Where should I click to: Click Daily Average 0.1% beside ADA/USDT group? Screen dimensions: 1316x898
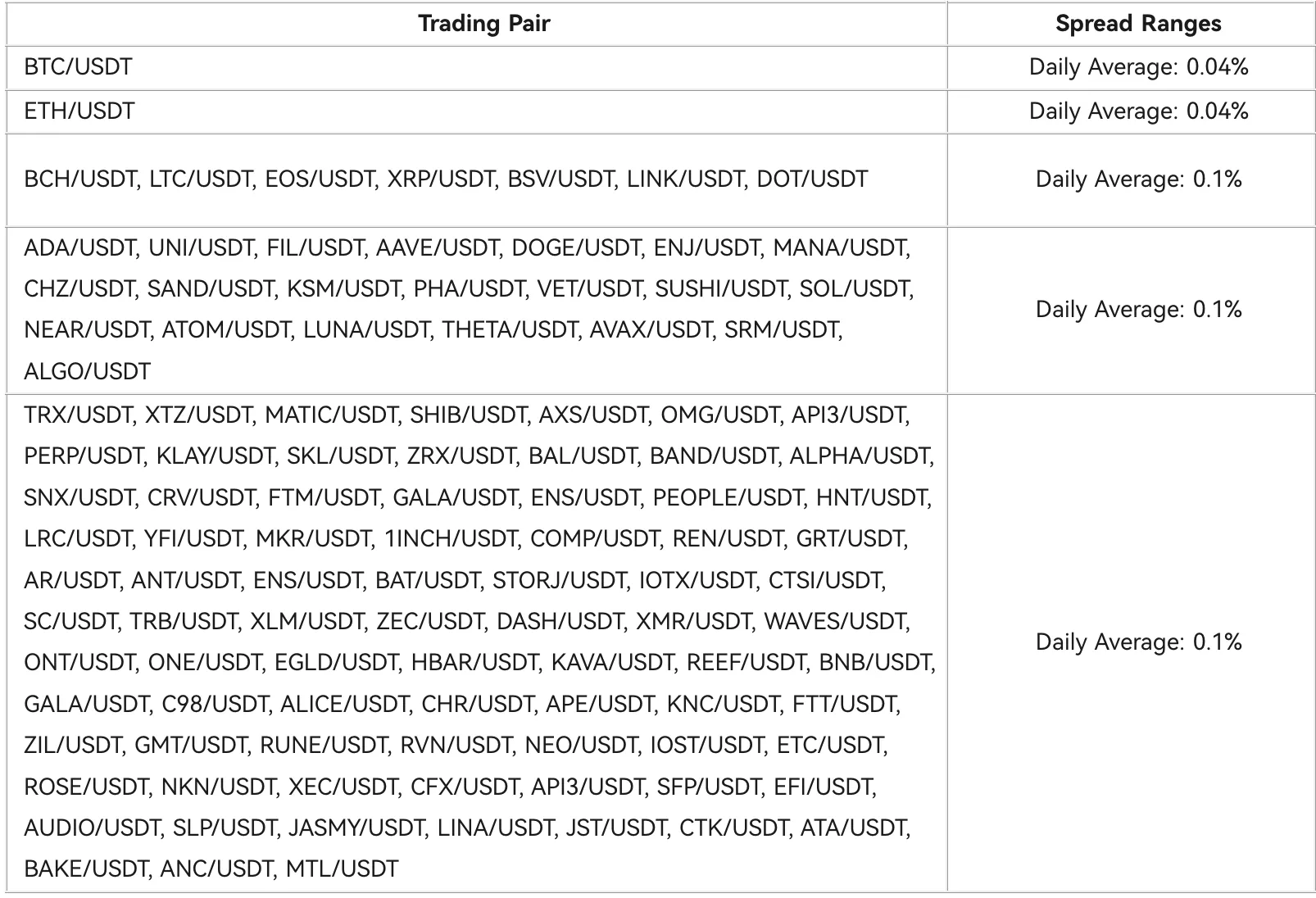tap(1138, 310)
